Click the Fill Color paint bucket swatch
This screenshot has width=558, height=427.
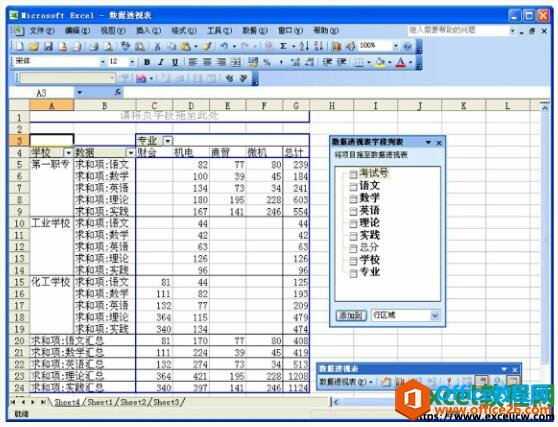[380, 62]
